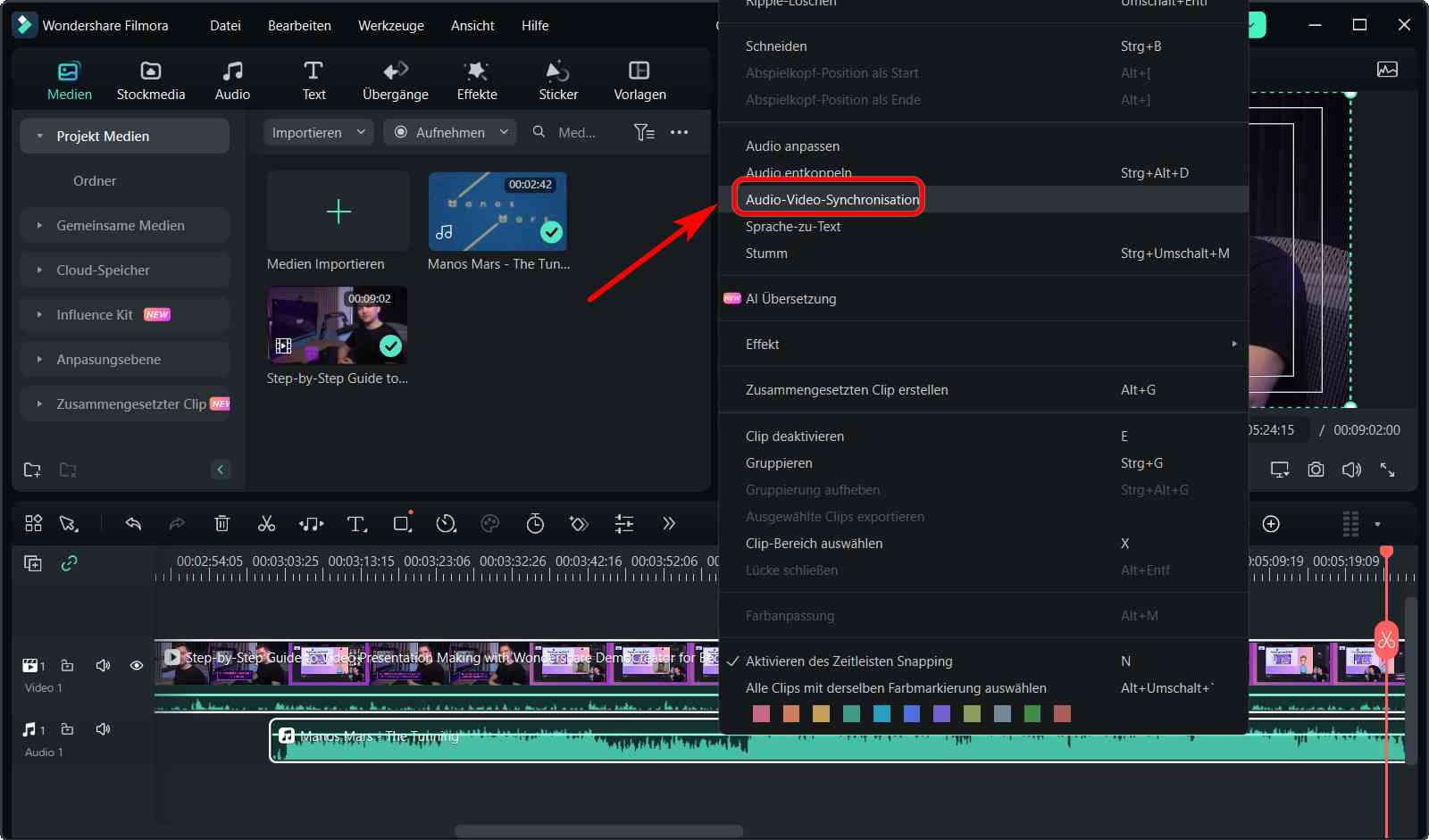
Task: Toggle the auto-link chain icon
Action: tap(69, 563)
